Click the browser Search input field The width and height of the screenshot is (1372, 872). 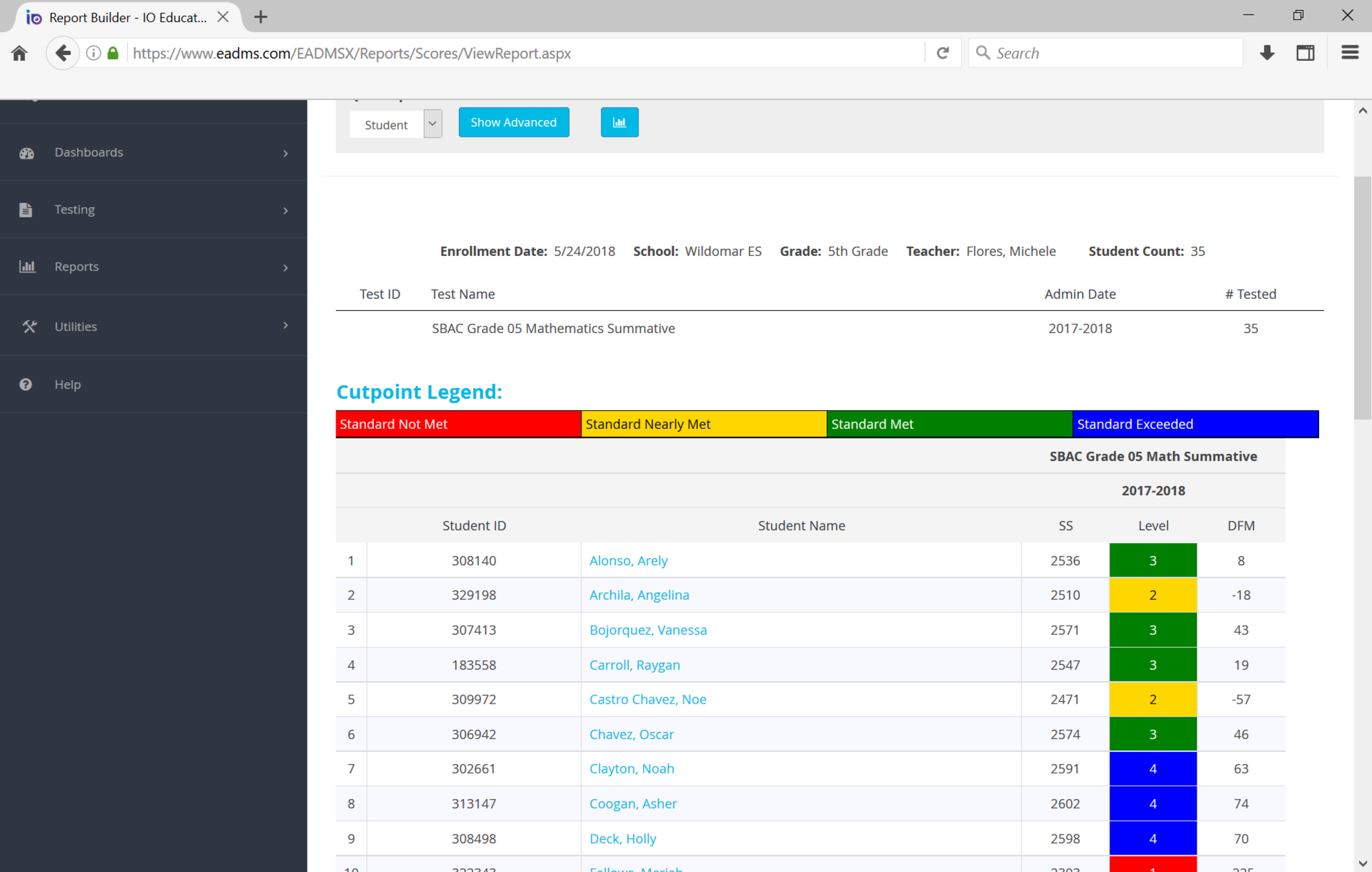(1112, 53)
